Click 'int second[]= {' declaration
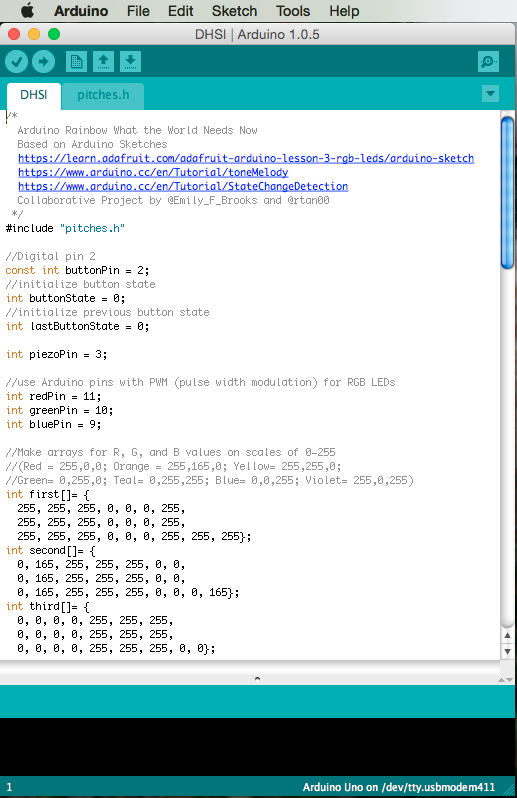Screen dimensions: 517x798 pos(50,550)
